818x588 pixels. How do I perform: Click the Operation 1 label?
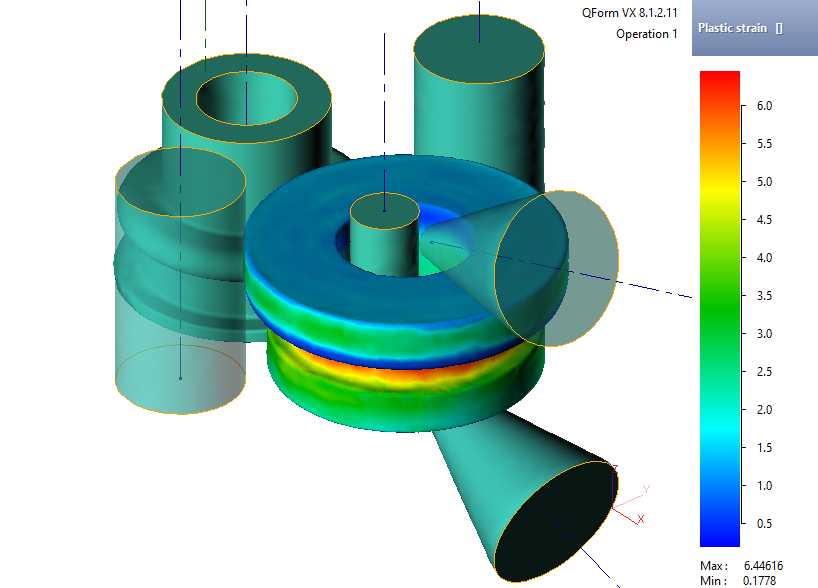pyautogui.click(x=646, y=34)
